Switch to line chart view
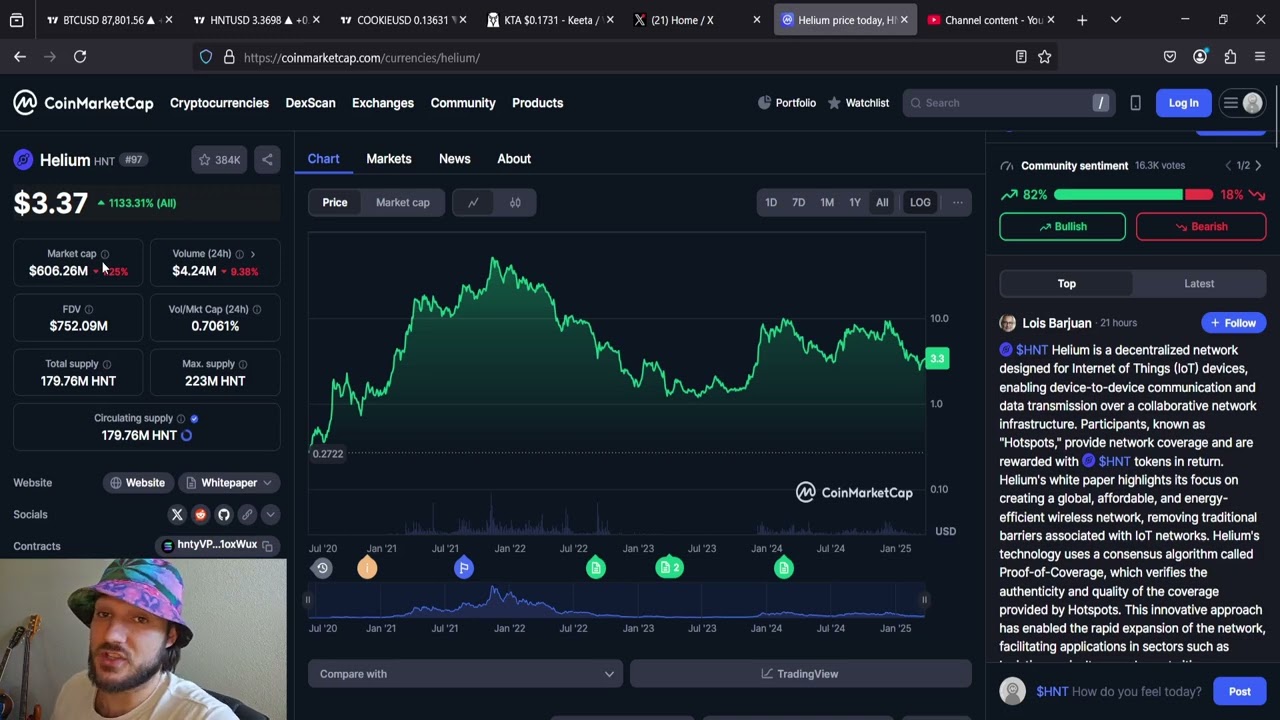Viewport: 1280px width, 720px height. [x=473, y=203]
